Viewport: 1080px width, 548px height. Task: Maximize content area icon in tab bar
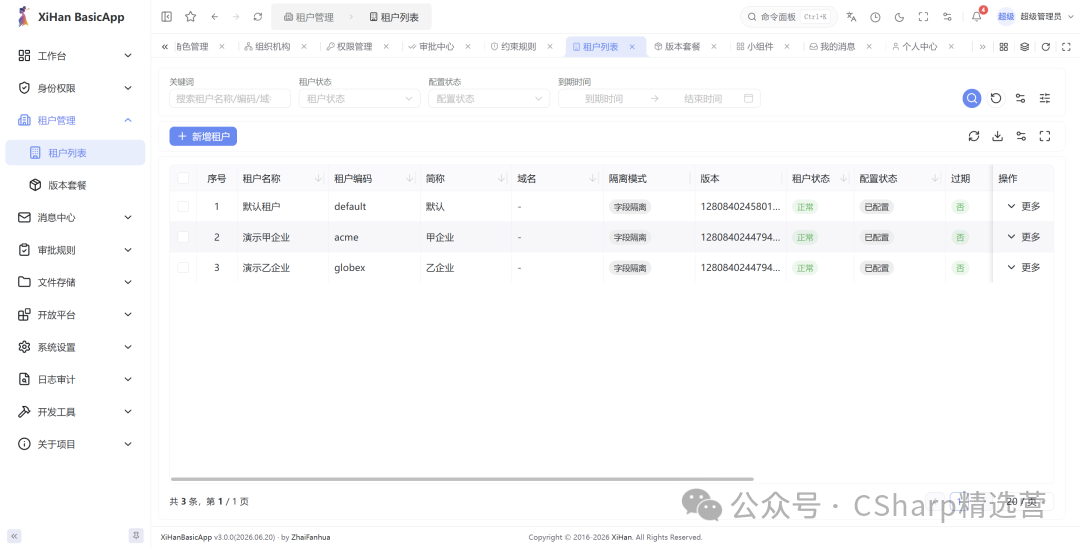click(1066, 47)
